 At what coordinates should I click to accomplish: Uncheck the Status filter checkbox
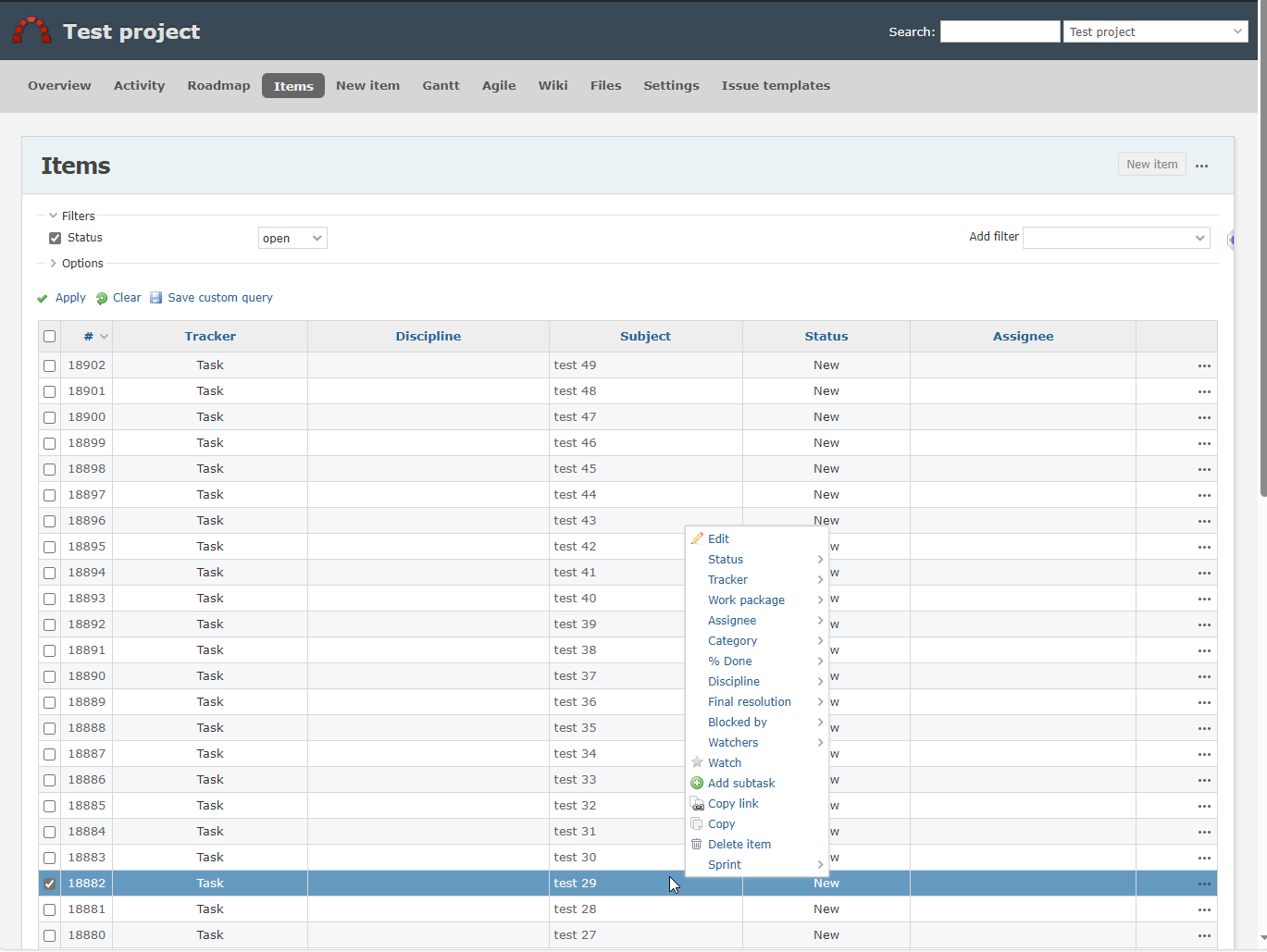click(55, 238)
